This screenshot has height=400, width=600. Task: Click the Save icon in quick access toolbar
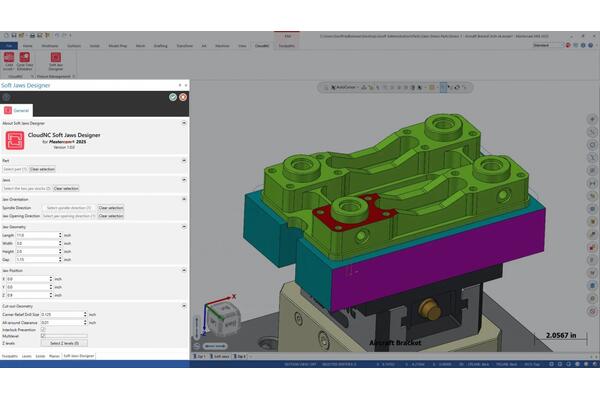click(x=14, y=36)
